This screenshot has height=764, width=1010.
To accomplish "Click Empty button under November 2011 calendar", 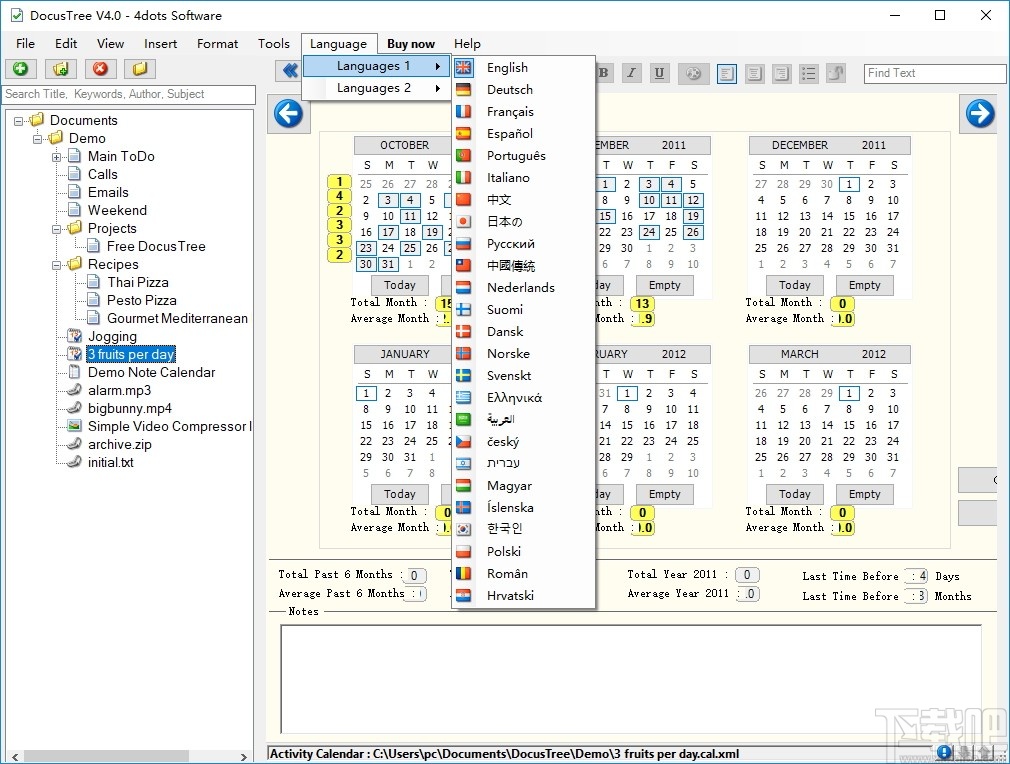I will pos(665,285).
